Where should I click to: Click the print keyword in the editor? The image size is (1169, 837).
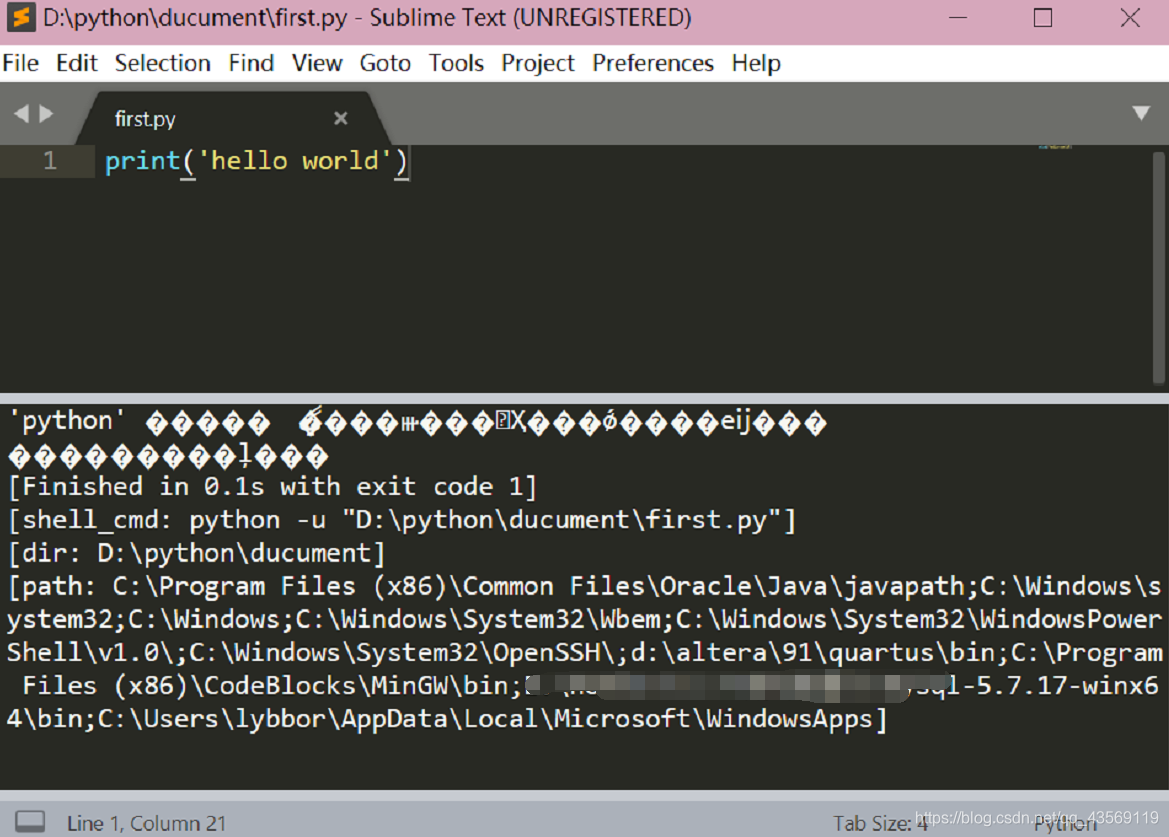coord(142,161)
